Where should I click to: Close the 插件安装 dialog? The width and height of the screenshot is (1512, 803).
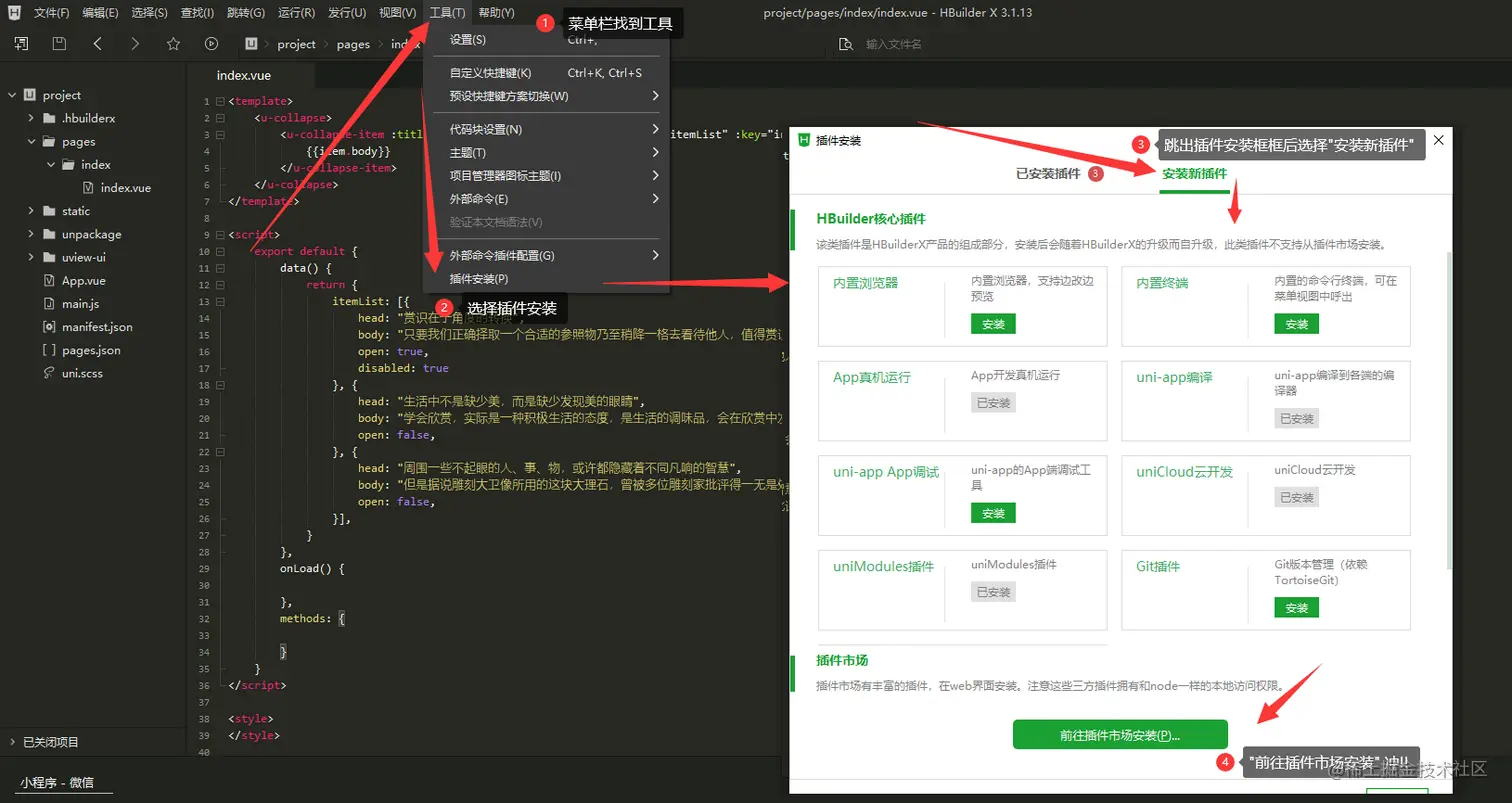click(1439, 140)
